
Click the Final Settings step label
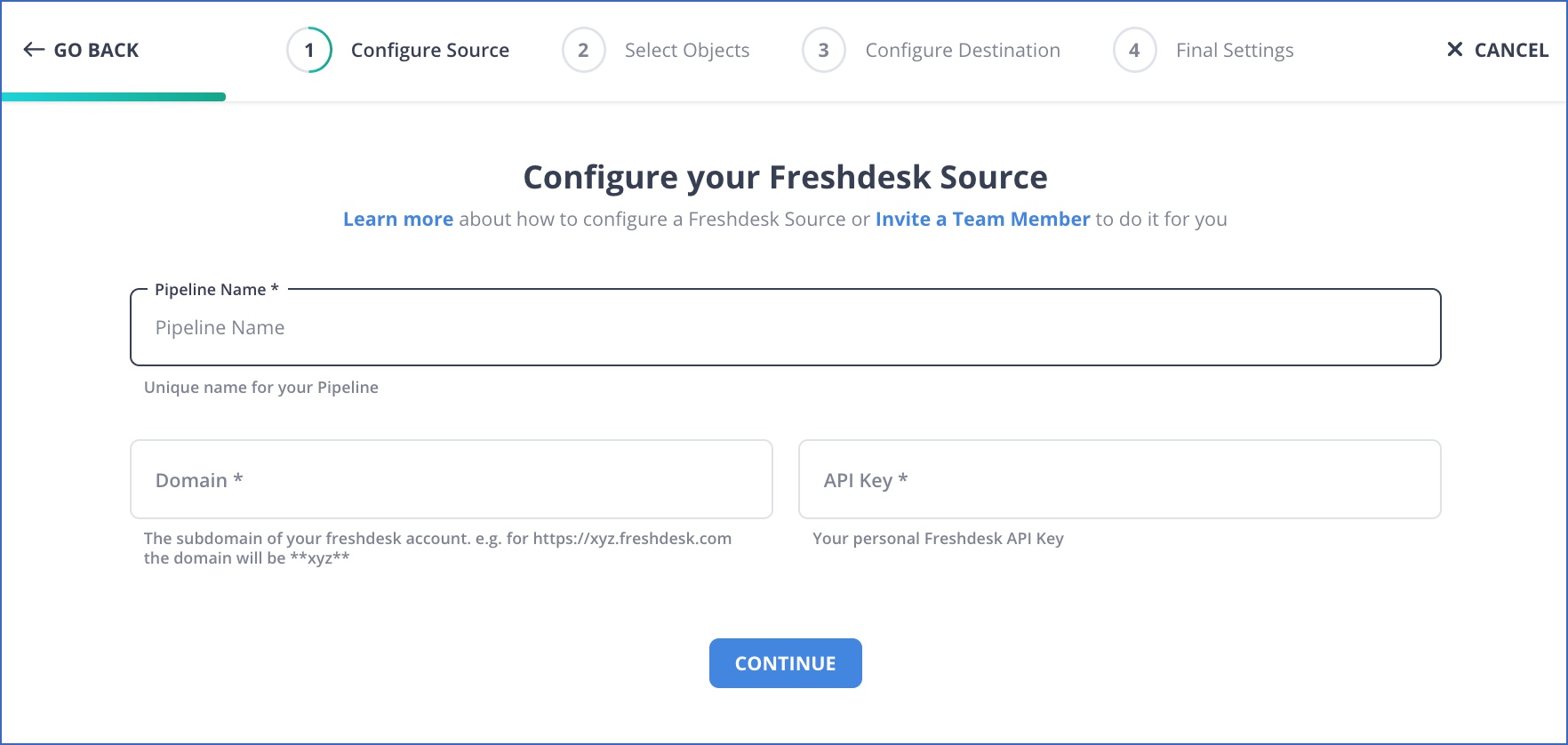tap(1234, 50)
